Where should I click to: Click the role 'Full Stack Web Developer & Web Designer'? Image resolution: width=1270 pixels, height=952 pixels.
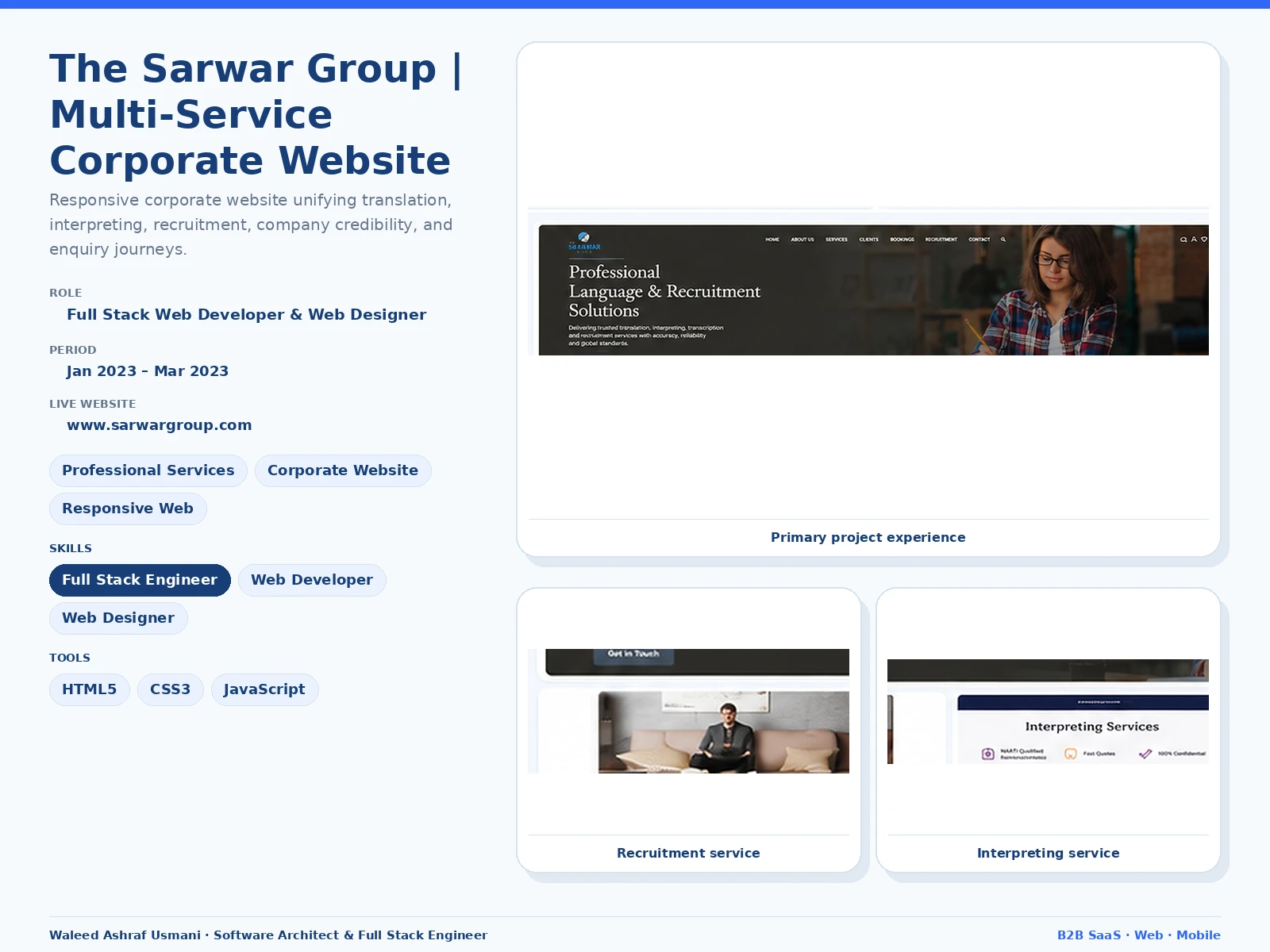click(x=247, y=315)
